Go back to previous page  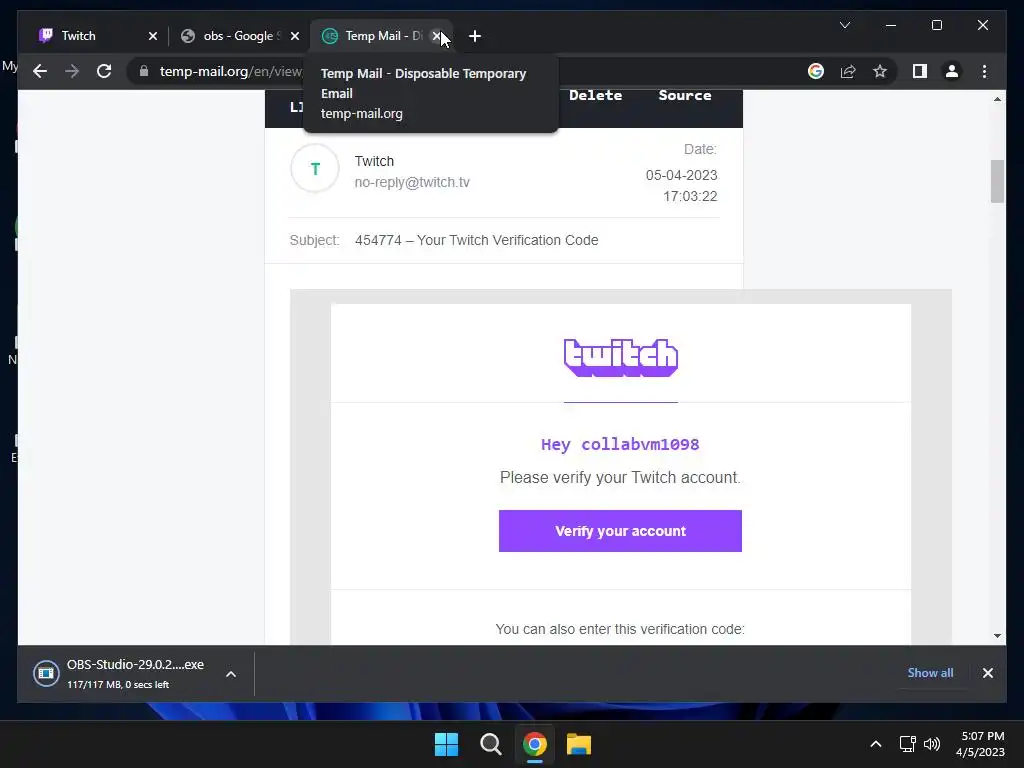click(x=40, y=71)
